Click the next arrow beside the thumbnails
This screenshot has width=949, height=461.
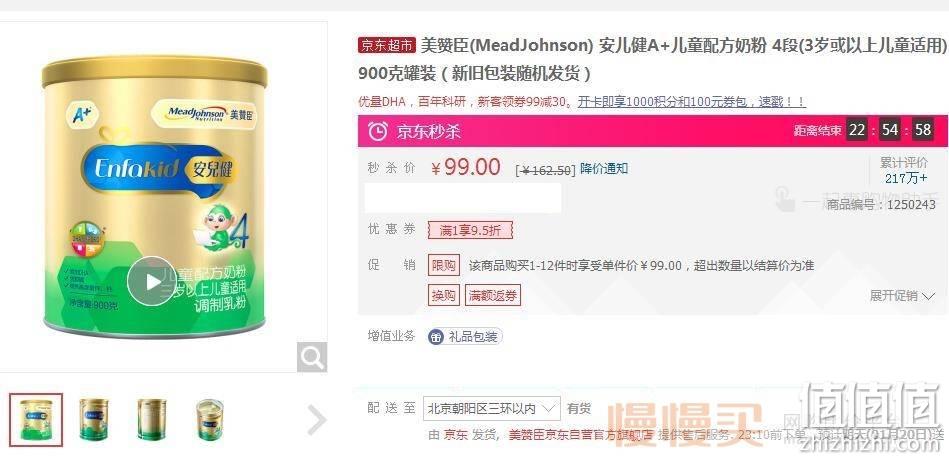317,420
